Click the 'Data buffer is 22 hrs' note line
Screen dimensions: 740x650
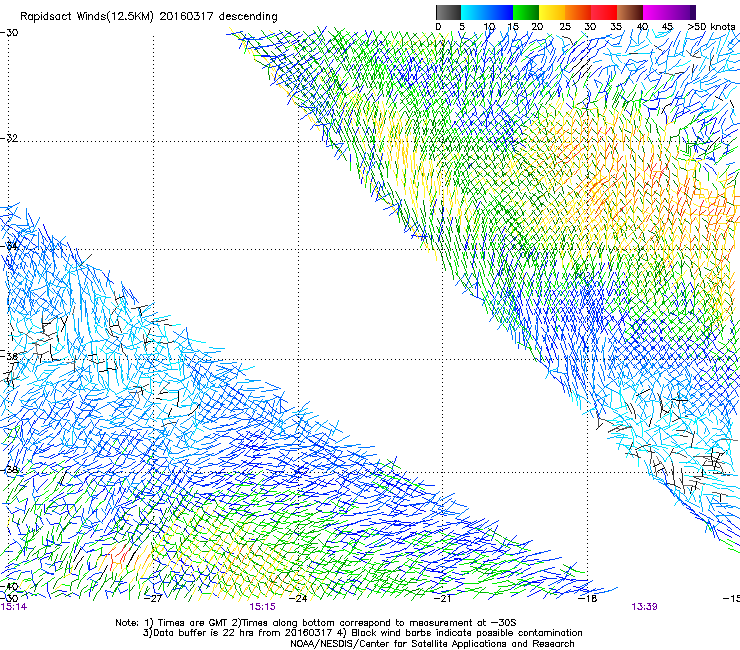tap(362, 633)
